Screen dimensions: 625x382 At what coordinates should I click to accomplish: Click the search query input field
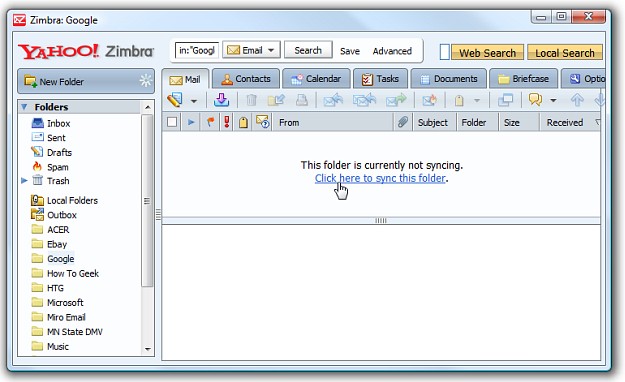coord(197,51)
